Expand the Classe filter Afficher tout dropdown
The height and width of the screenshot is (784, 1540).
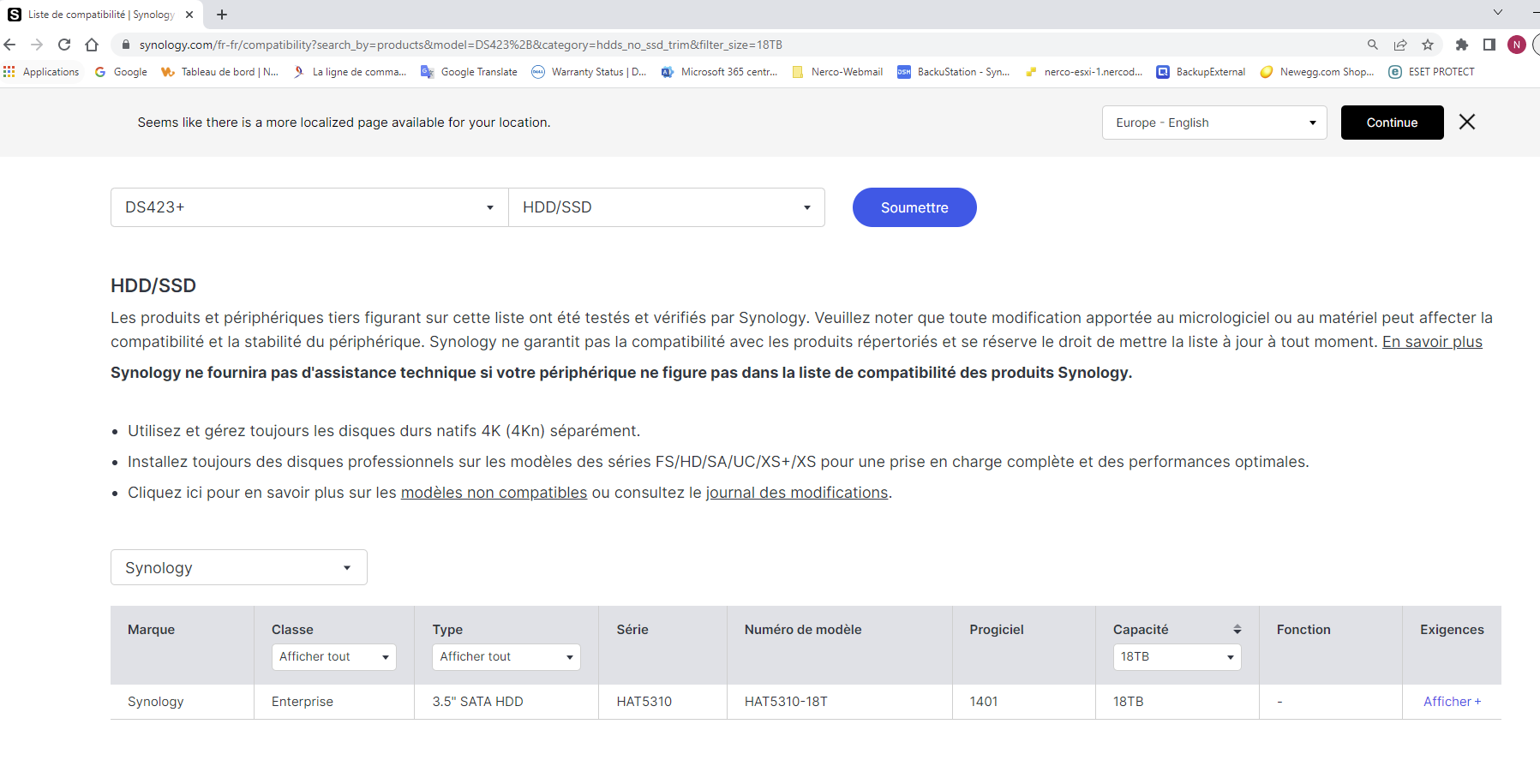pyautogui.click(x=333, y=657)
